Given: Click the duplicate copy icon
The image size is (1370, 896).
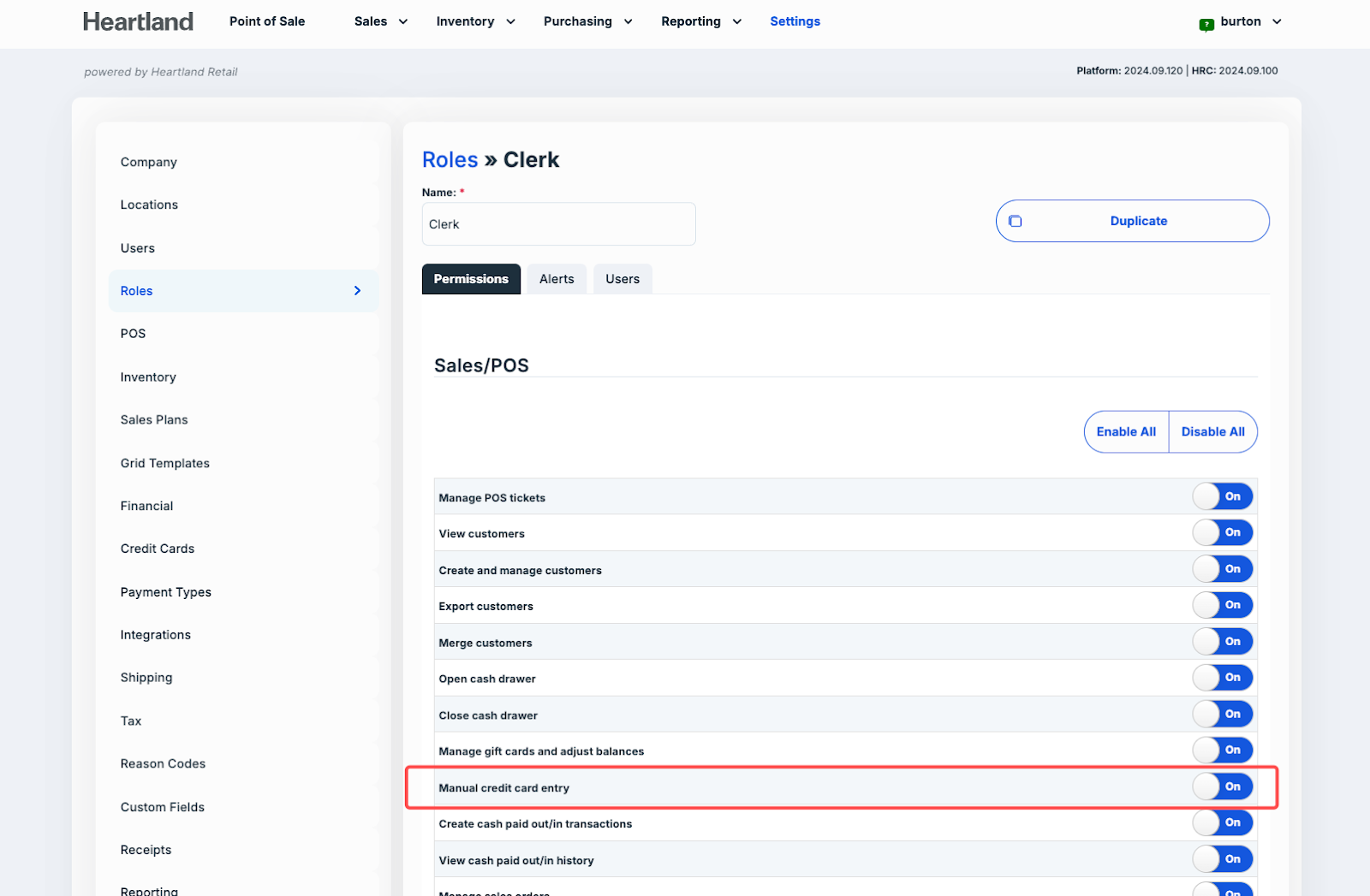Looking at the screenshot, I should coord(1016,221).
